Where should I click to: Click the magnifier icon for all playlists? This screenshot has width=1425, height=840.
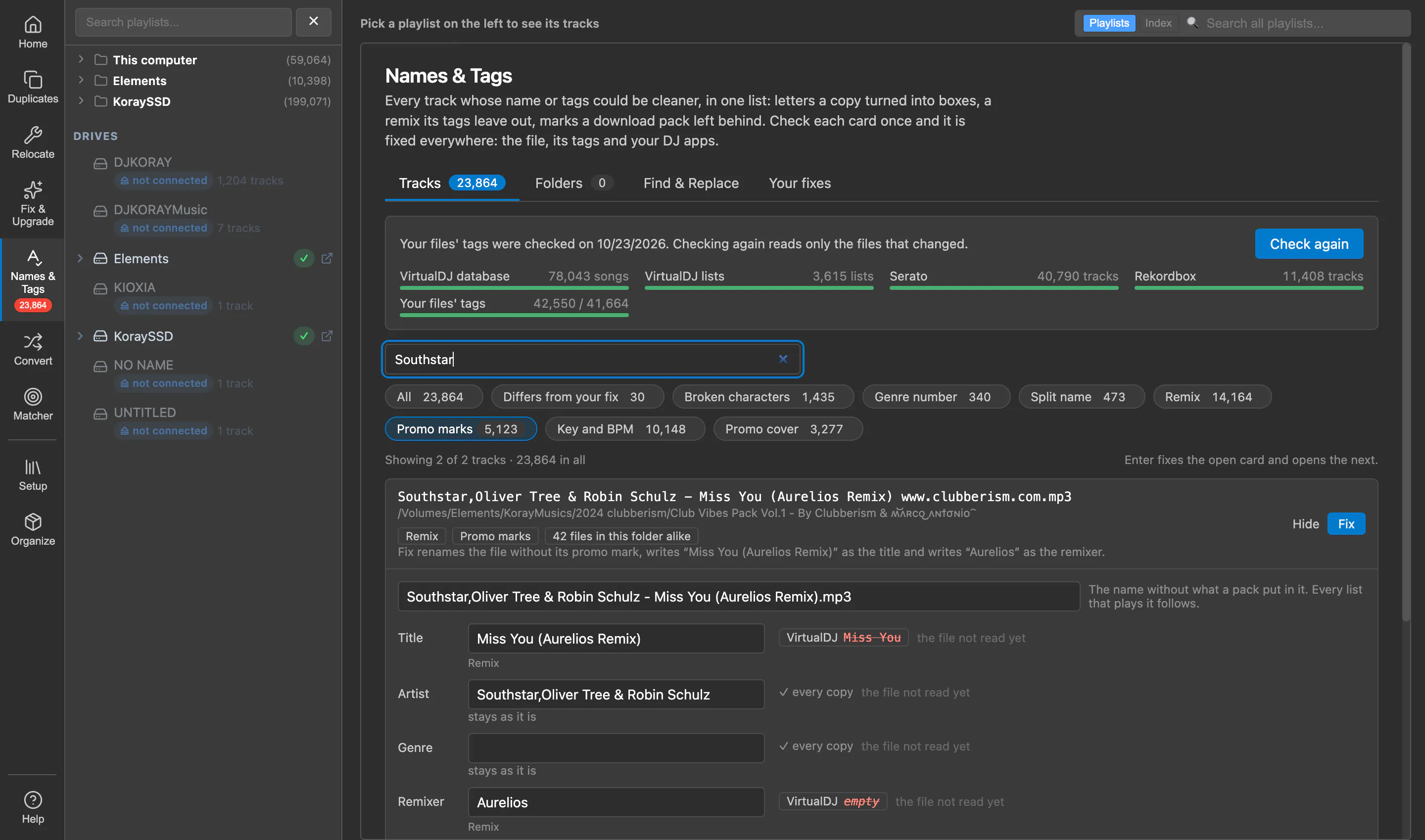pos(1192,23)
